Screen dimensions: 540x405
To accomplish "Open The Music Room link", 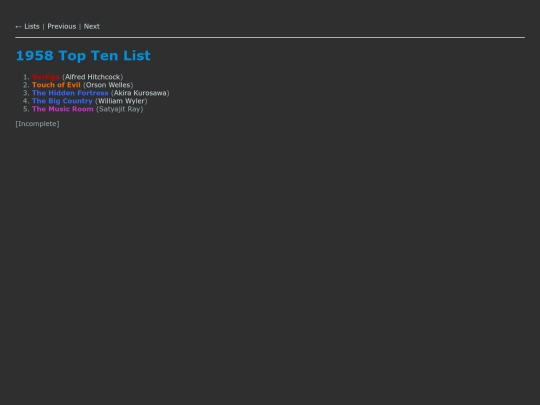I will point(63,109).
